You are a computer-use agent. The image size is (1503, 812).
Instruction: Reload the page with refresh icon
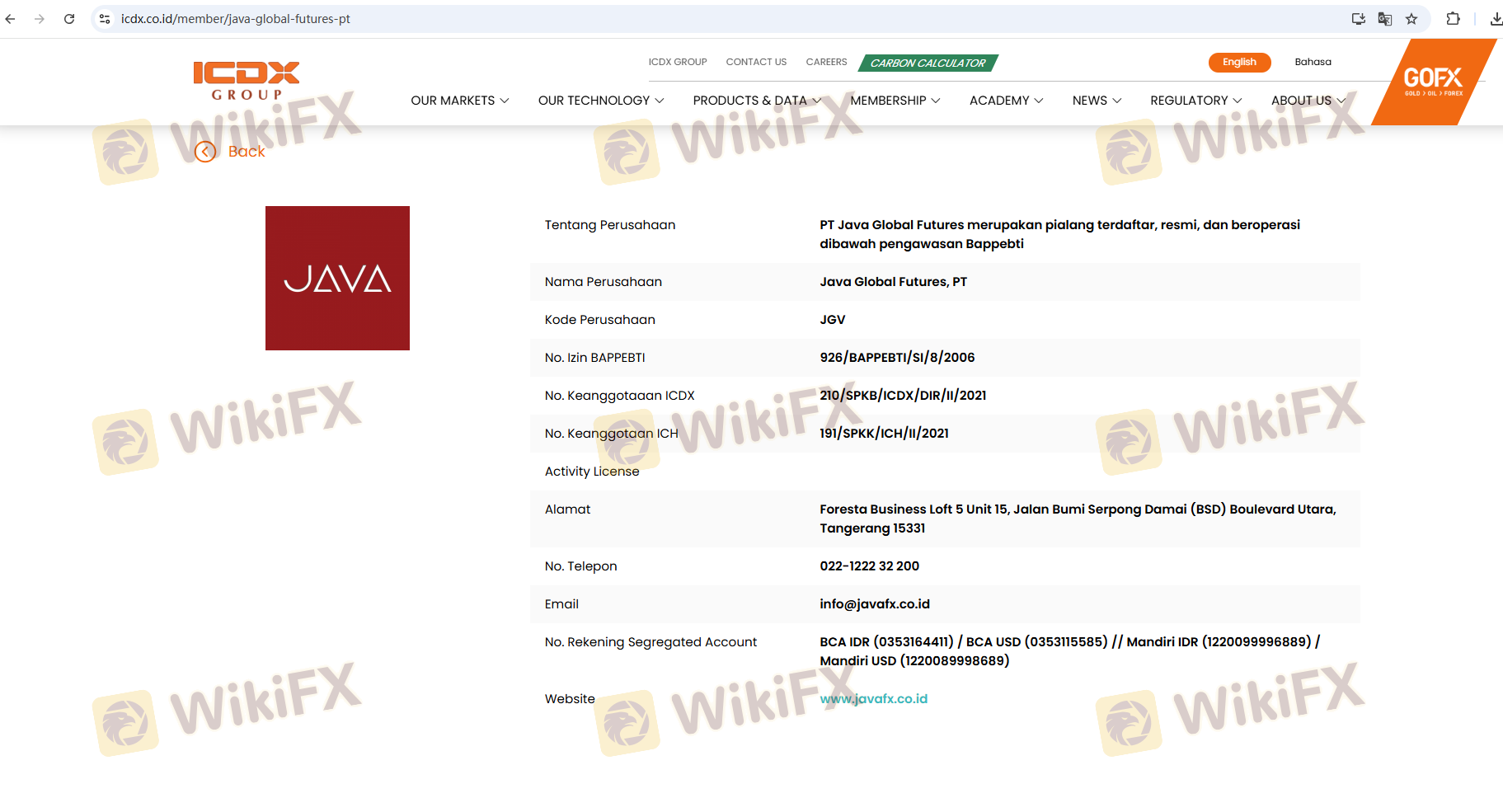point(69,19)
